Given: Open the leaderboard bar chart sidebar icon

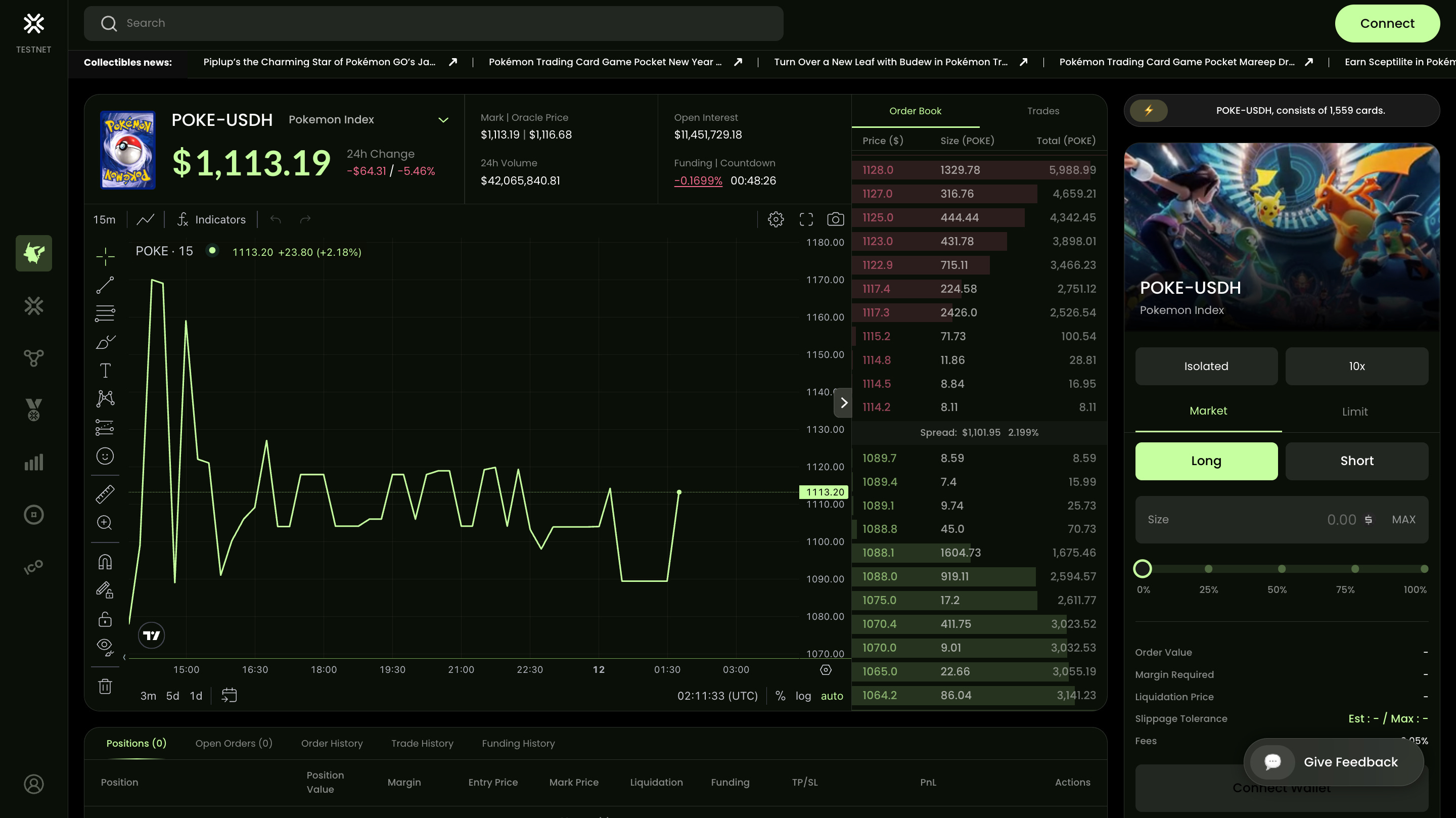Looking at the screenshot, I should pos(34,463).
